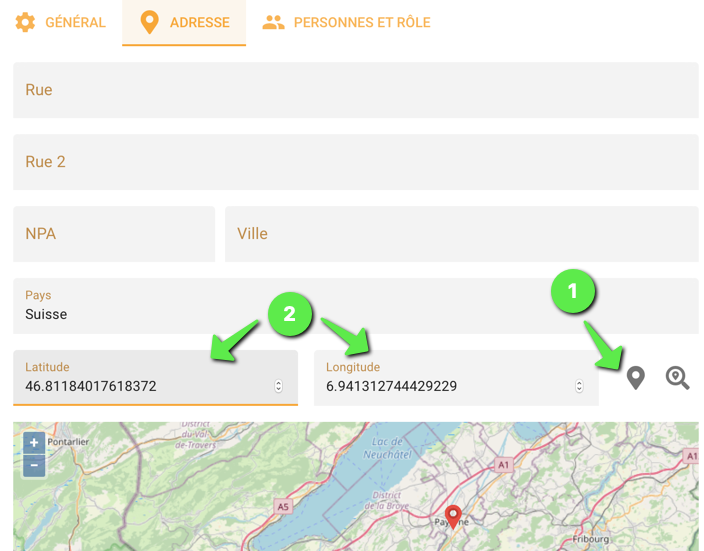704x551 pixels.
Task: Click the magnifier search location icon
Action: point(678,378)
